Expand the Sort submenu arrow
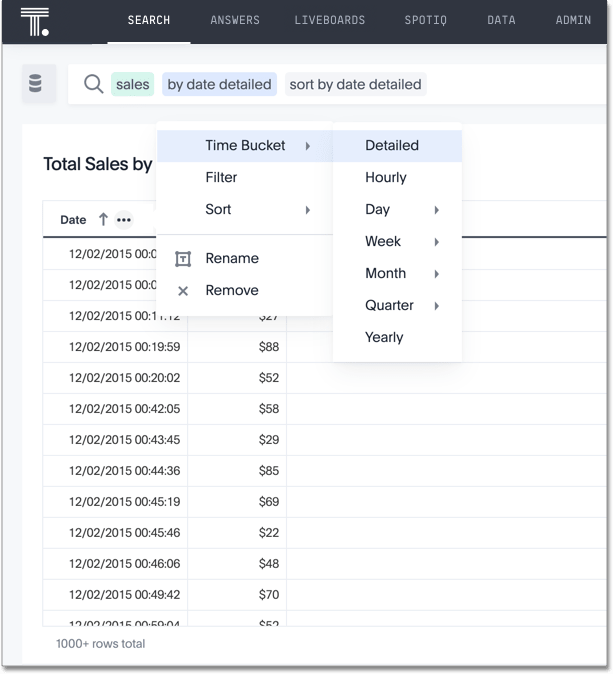This screenshot has width=613, height=674. pyautogui.click(x=307, y=210)
